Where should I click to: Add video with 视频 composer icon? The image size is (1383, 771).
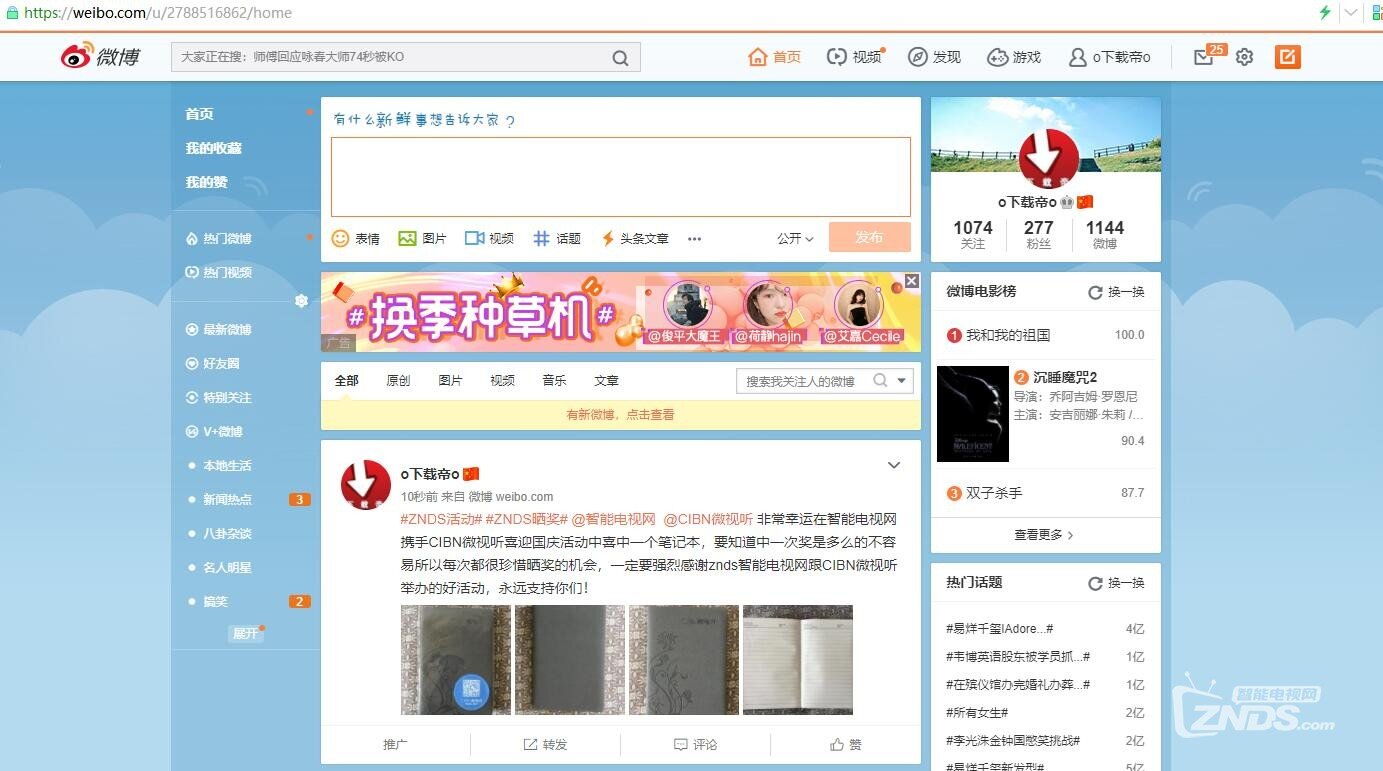(x=489, y=238)
